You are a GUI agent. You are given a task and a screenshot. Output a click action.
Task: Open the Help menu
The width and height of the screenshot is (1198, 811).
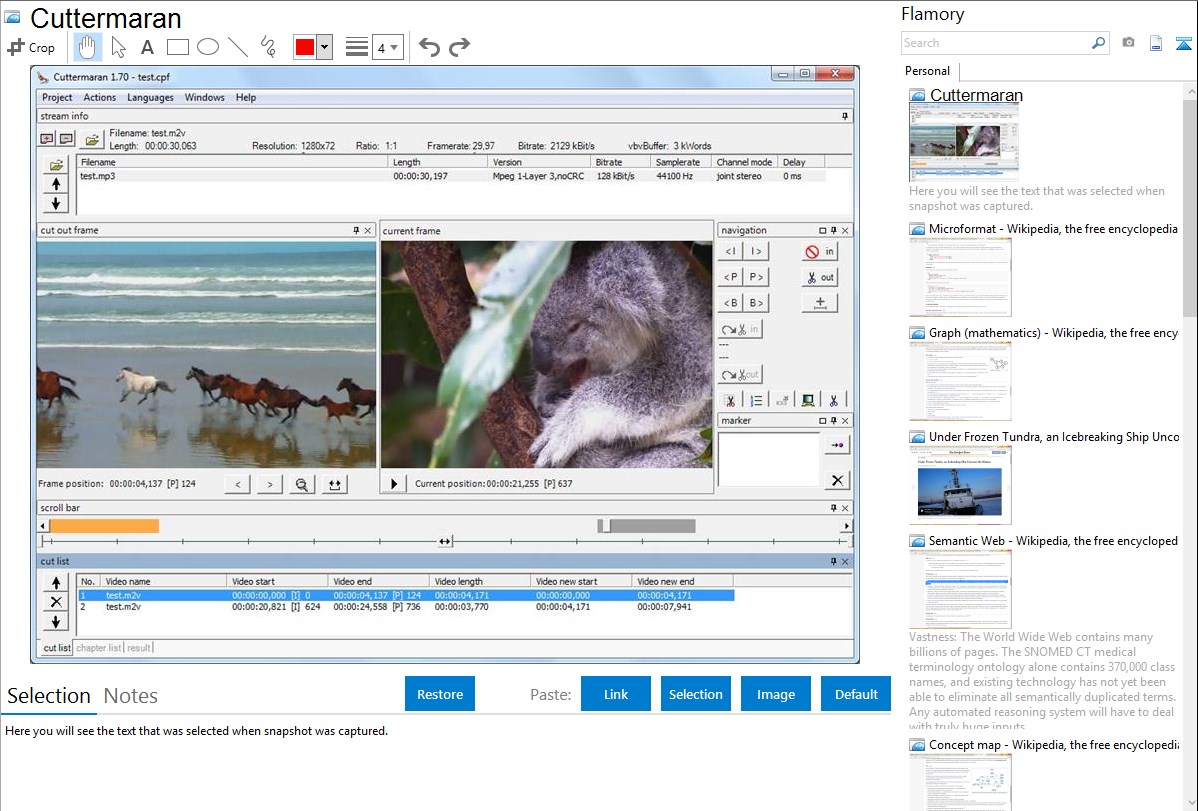[246, 97]
